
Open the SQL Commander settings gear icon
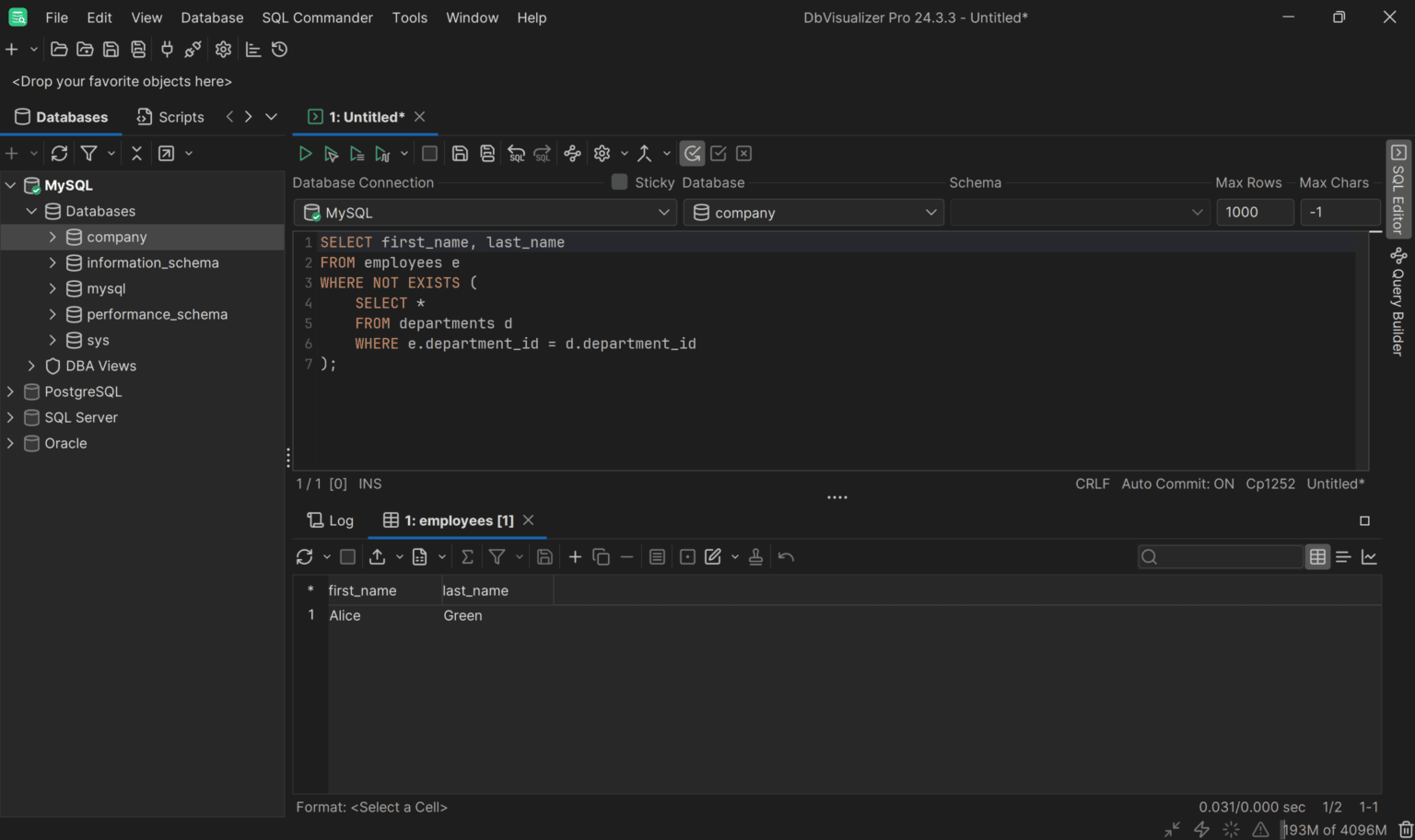click(x=602, y=153)
